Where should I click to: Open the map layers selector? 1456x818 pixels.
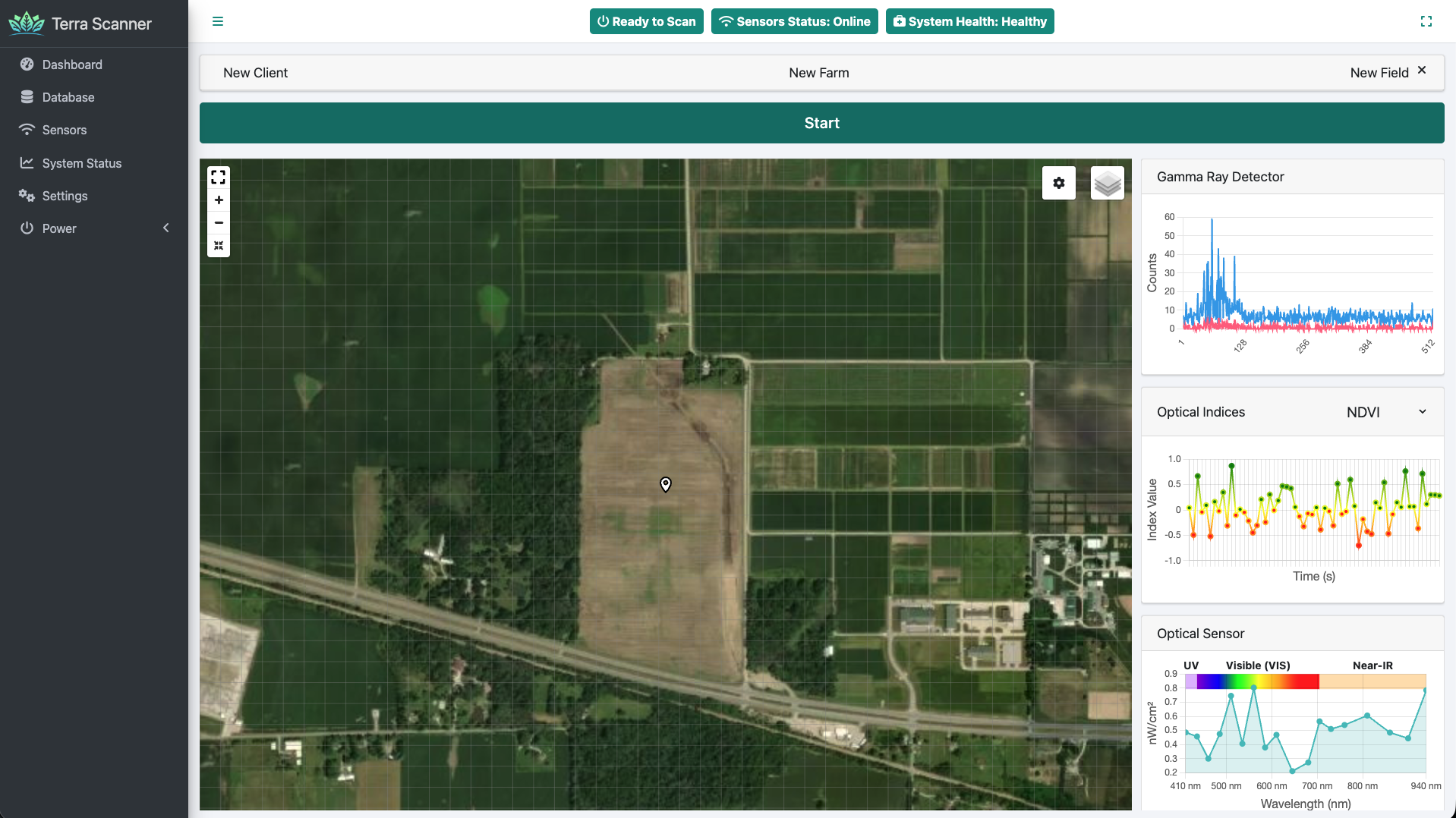coord(1107,182)
